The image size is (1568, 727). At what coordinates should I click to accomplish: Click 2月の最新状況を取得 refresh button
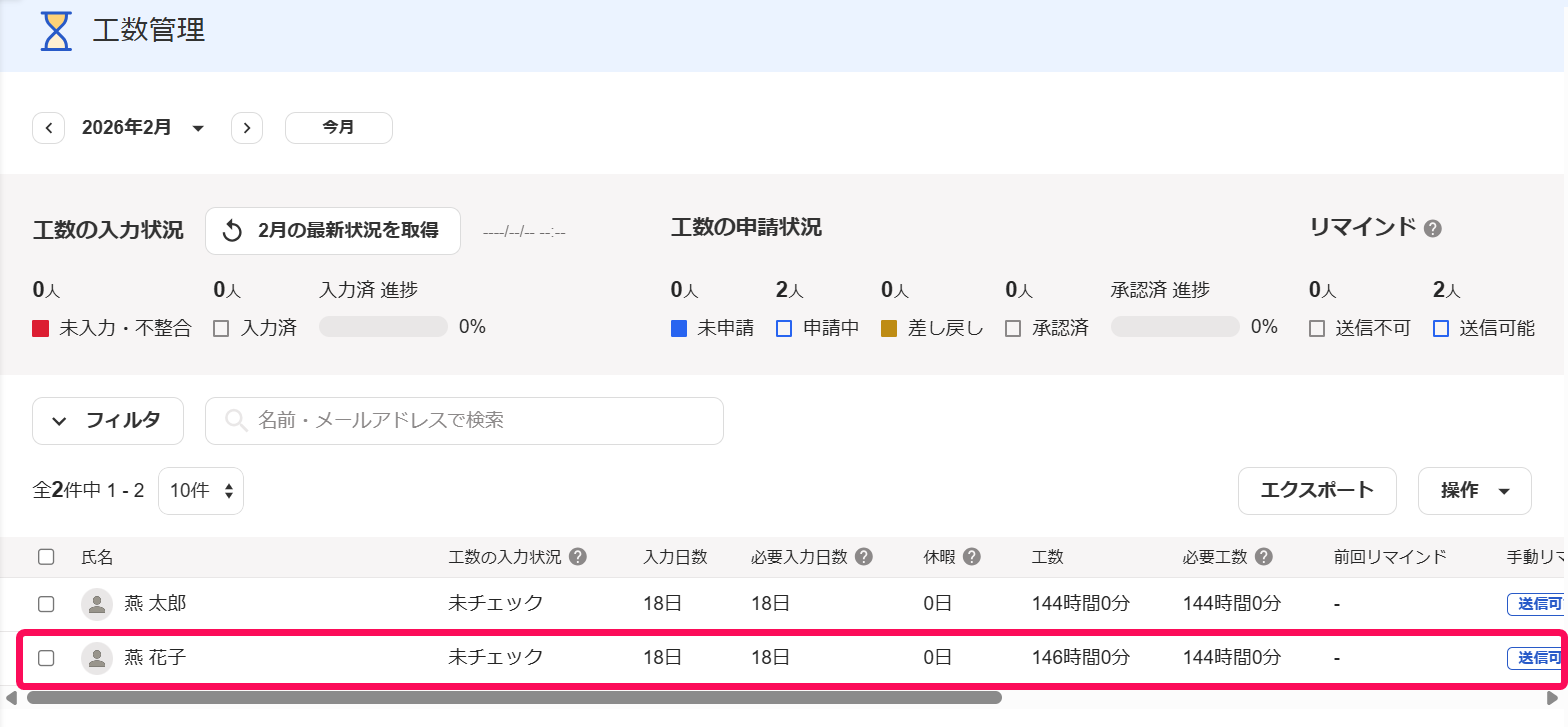pos(333,231)
